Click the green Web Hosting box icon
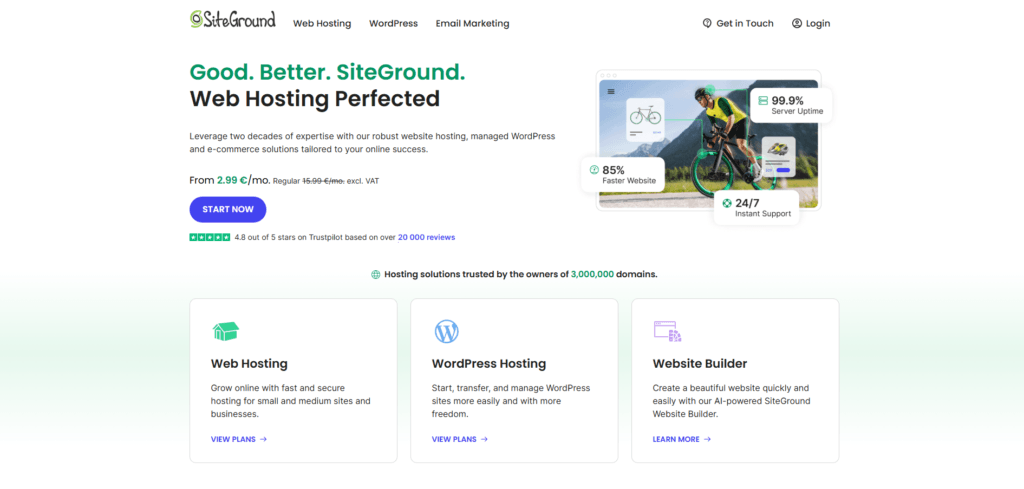 (226, 331)
